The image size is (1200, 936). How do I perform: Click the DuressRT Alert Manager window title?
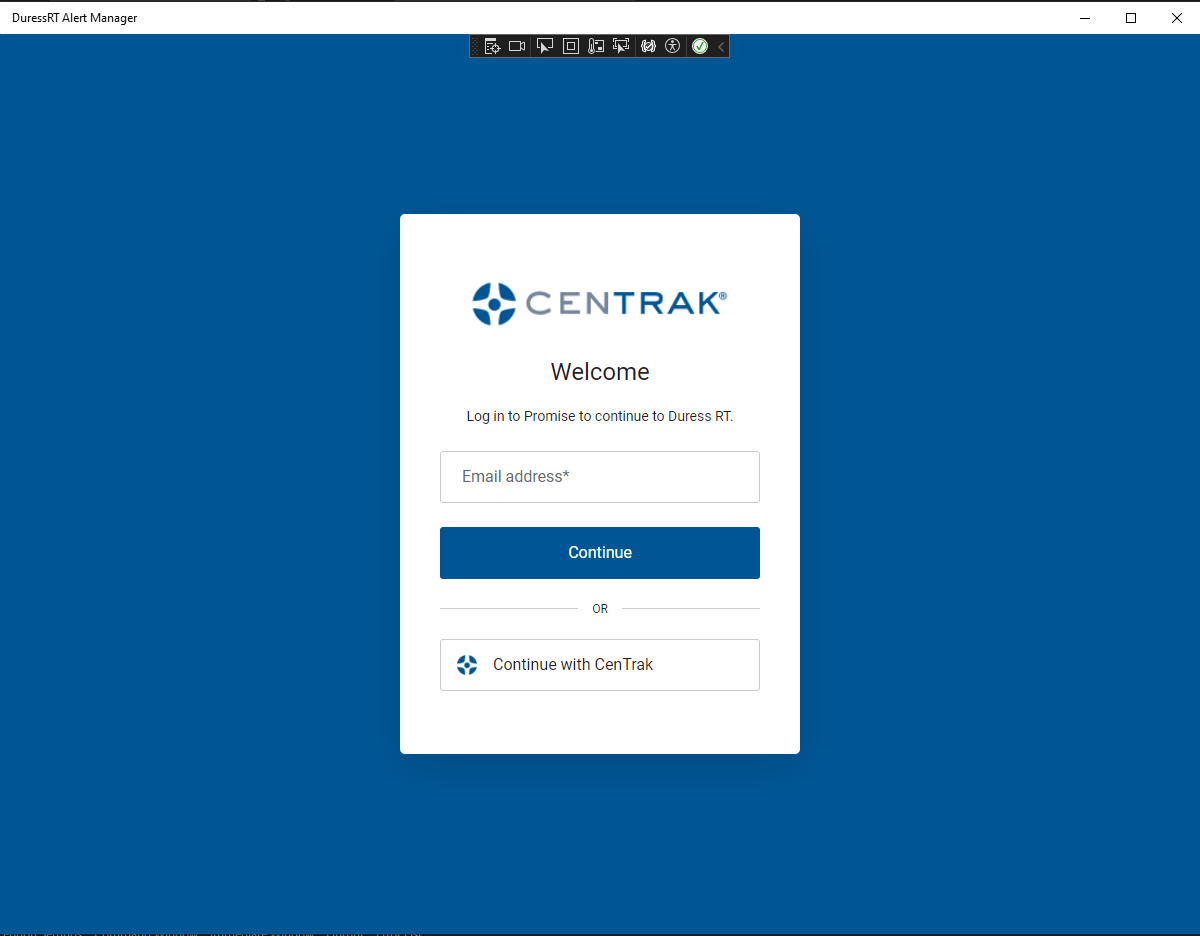tap(74, 17)
